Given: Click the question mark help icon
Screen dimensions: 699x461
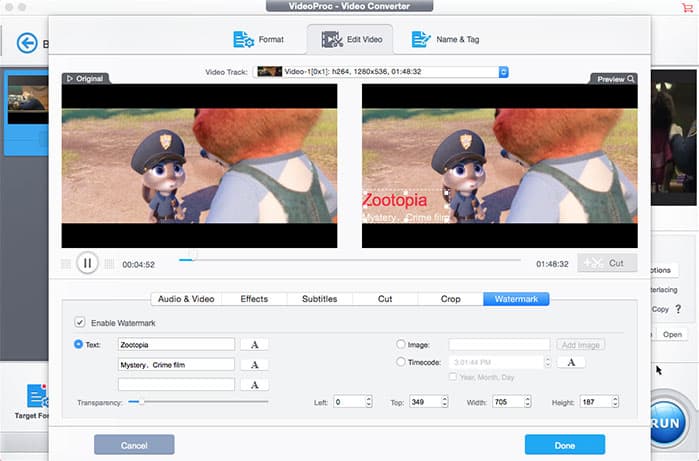Looking at the screenshot, I should (678, 309).
